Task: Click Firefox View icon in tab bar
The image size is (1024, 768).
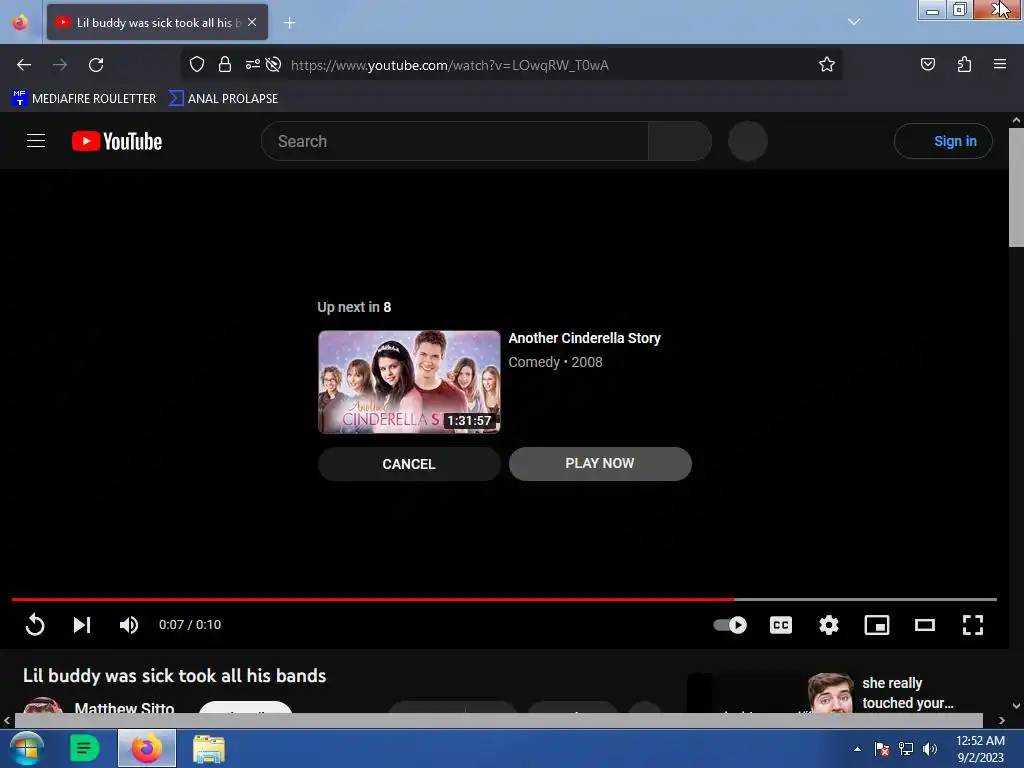Action: coord(20,22)
